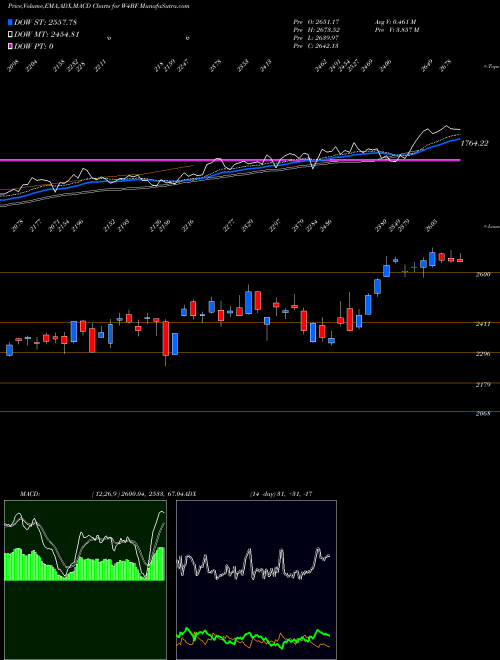Click the magenta DOW PT legend swatch
The image size is (500, 660).
click(x=10, y=46)
